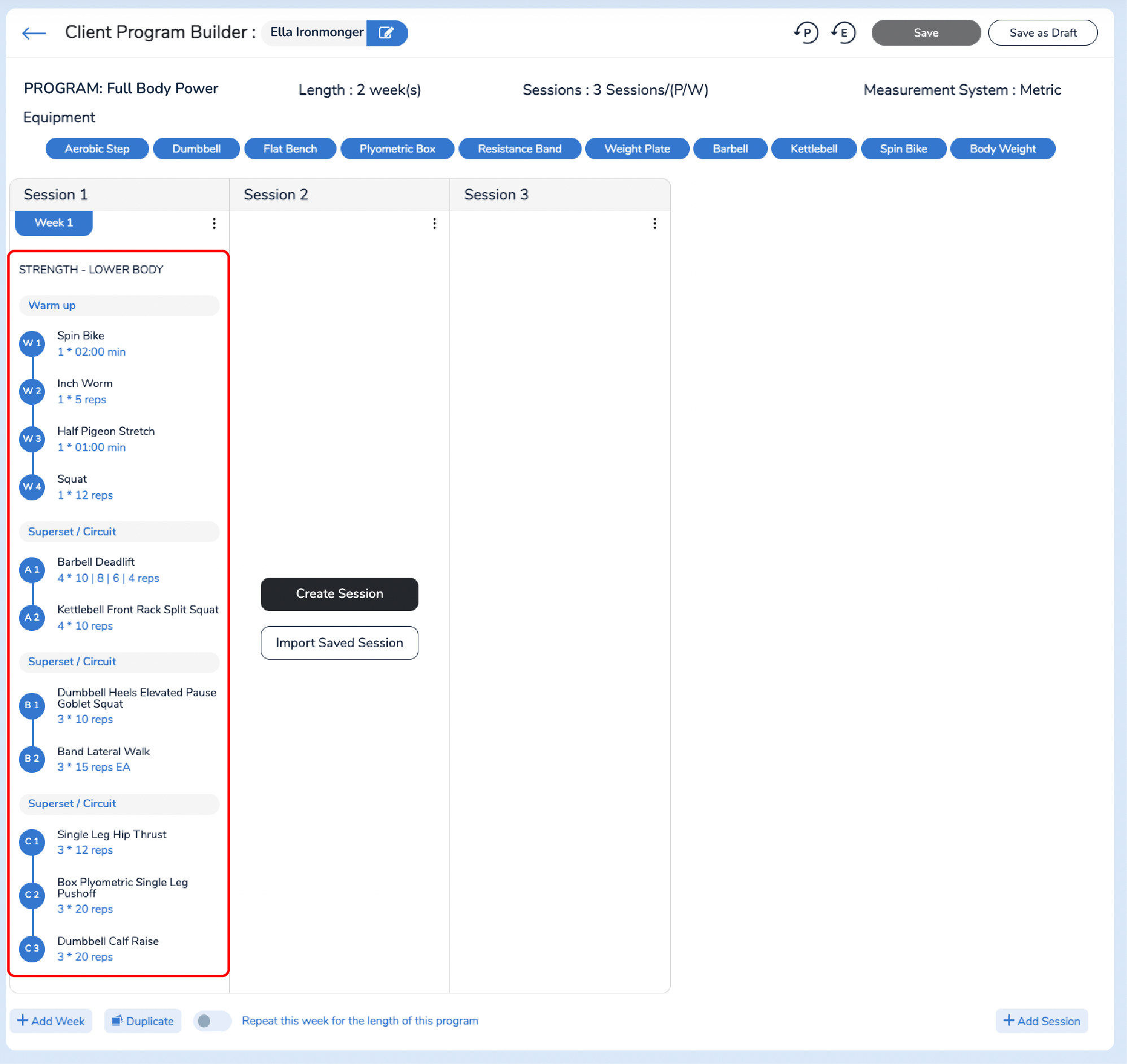Click '3 * 15 reps EA' value

[94, 768]
